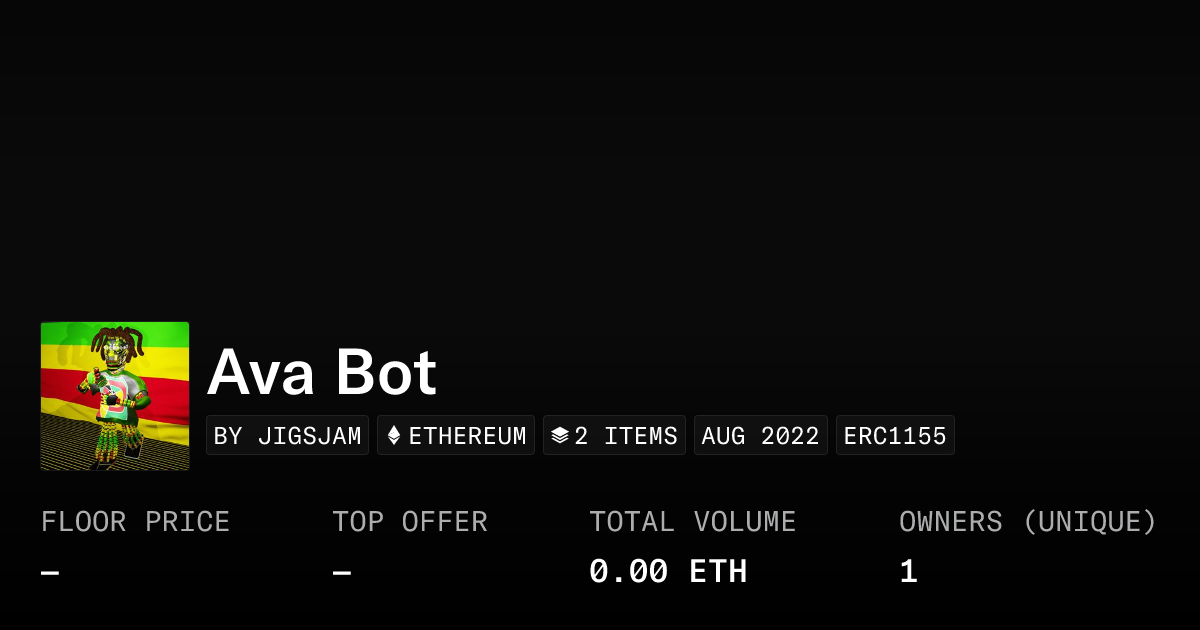Screen dimensions: 1200x630
Task: Click the 2 ITEMS count text
Action: (x=626, y=436)
